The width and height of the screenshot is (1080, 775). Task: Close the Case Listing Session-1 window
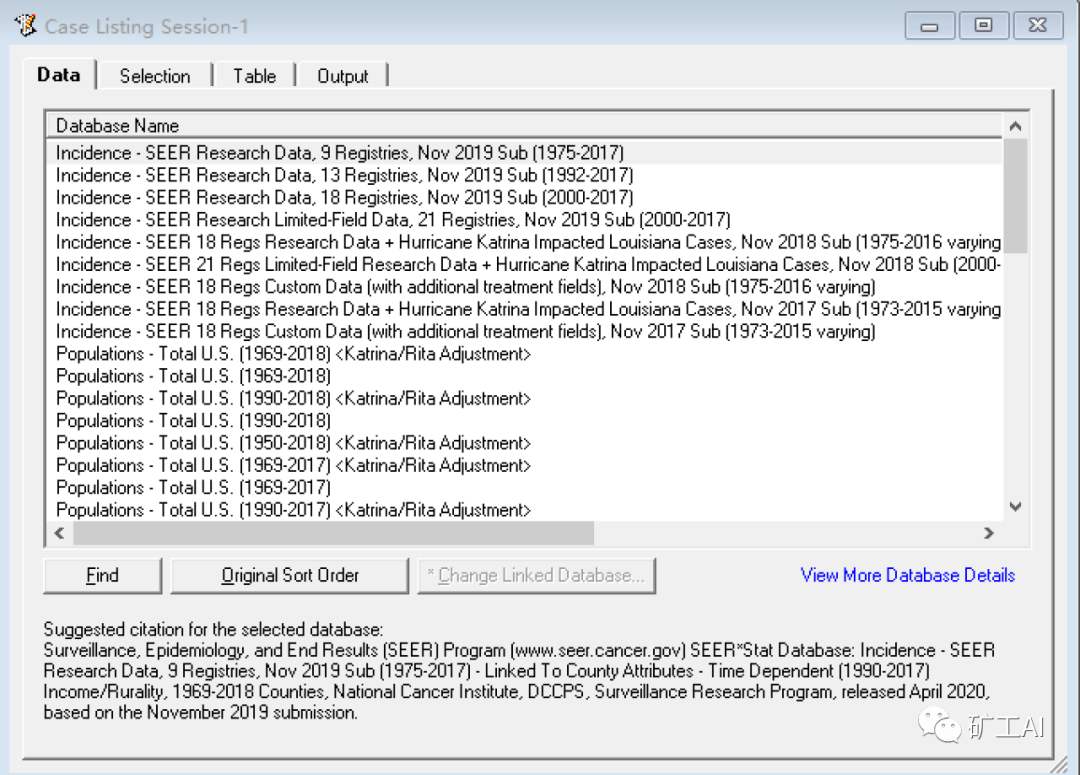(1037, 26)
